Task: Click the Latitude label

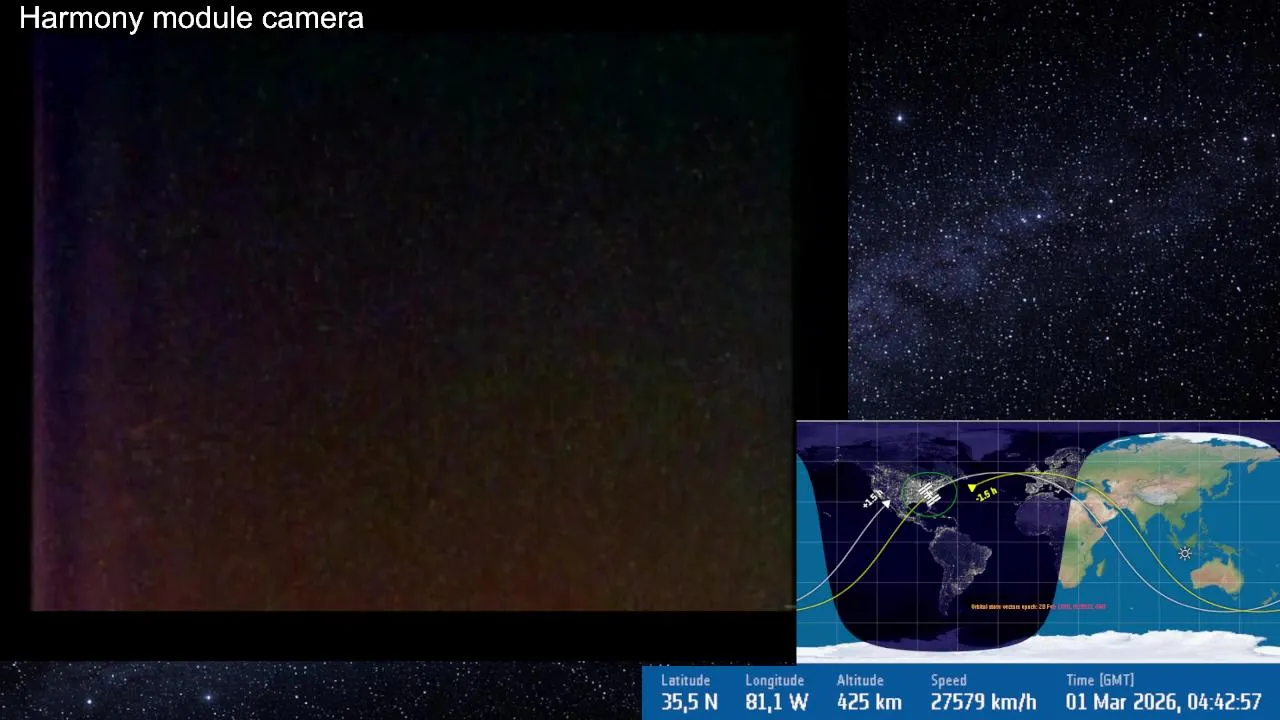Action: [685, 681]
